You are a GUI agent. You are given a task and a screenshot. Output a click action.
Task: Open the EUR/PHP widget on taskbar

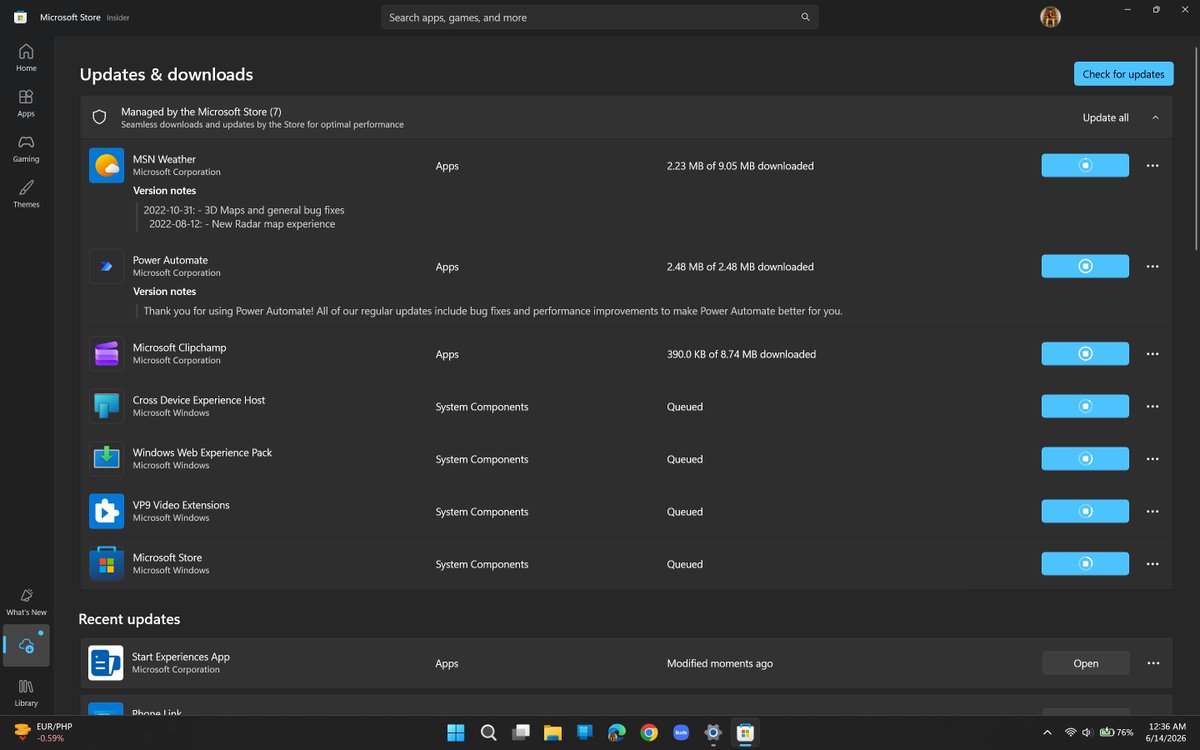click(43, 732)
